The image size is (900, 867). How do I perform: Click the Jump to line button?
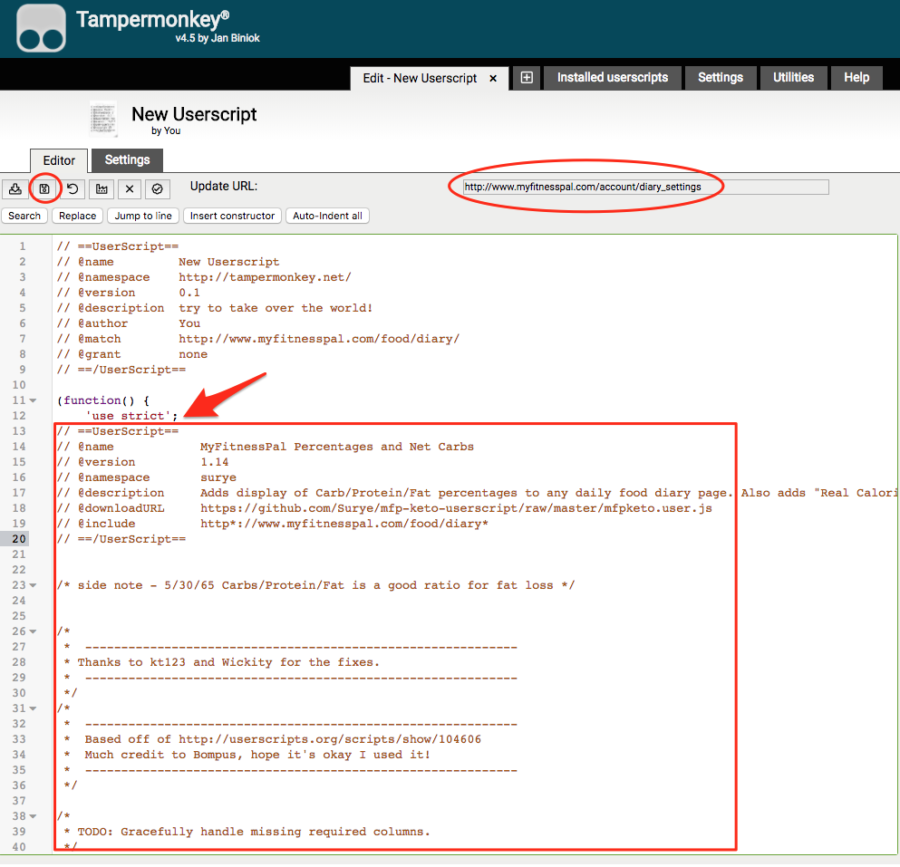pos(143,216)
